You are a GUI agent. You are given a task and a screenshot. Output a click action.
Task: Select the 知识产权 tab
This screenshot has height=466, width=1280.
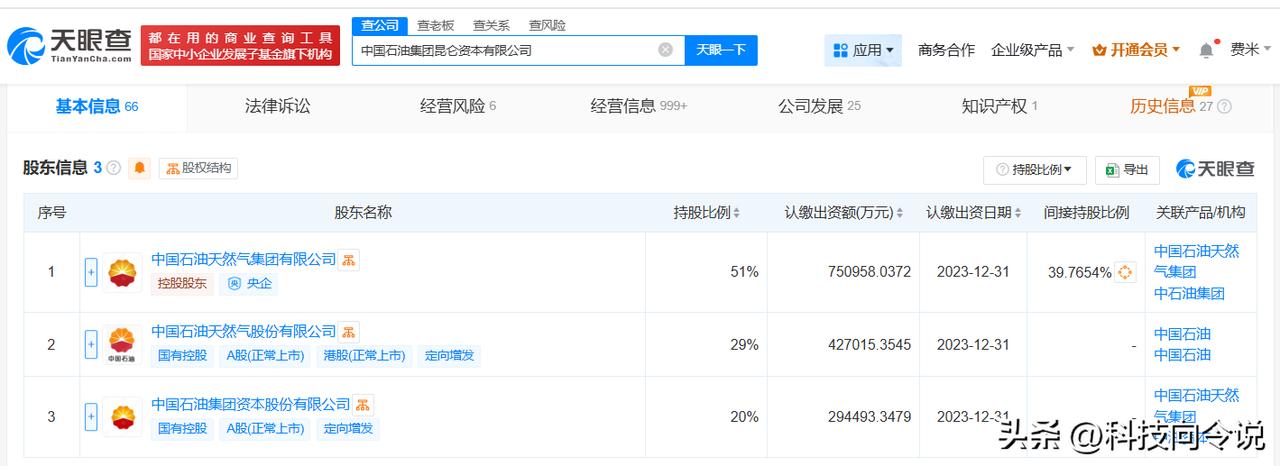pyautogui.click(x=999, y=106)
